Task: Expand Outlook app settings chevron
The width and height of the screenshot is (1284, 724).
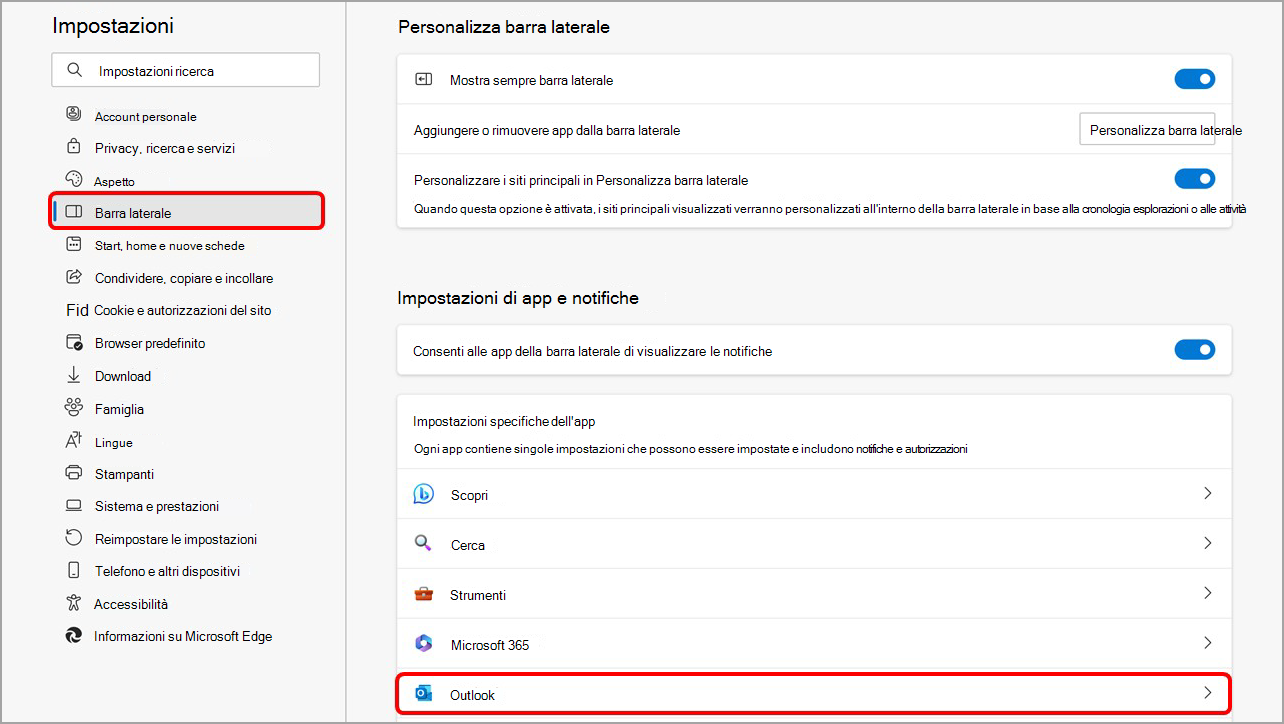Action: click(x=1208, y=692)
